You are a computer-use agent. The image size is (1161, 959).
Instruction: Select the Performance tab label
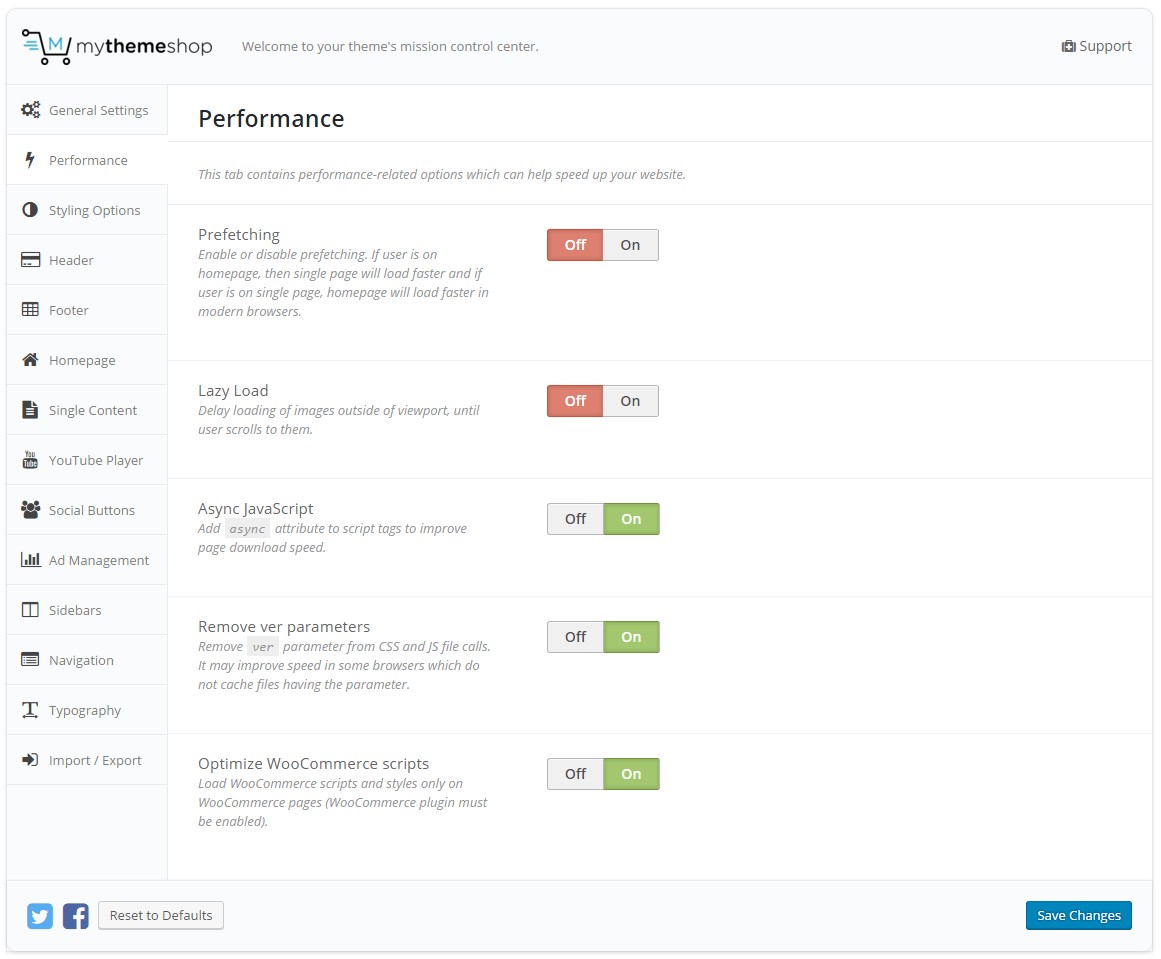click(x=88, y=160)
